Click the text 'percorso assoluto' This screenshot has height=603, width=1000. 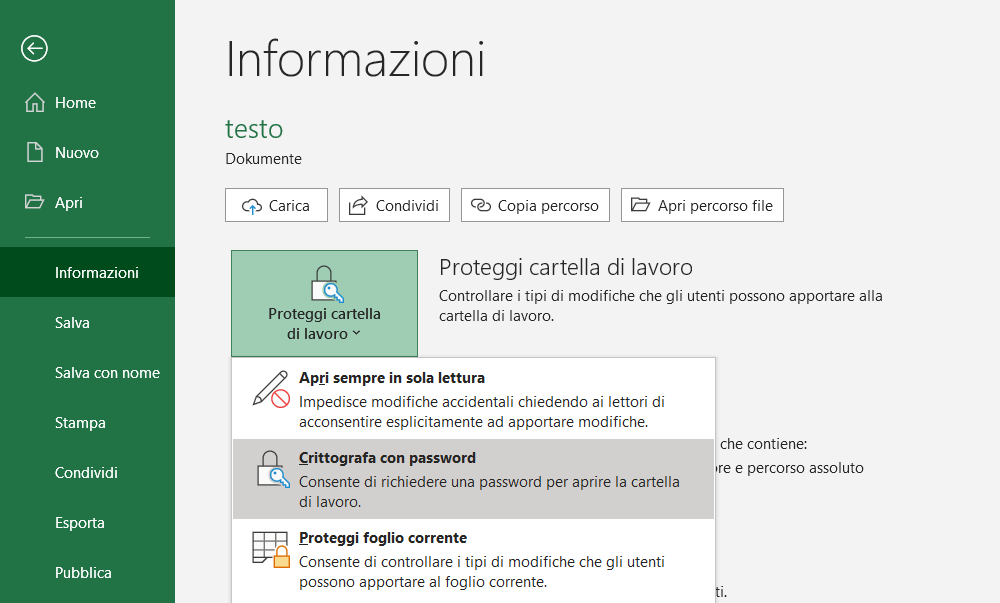point(805,468)
